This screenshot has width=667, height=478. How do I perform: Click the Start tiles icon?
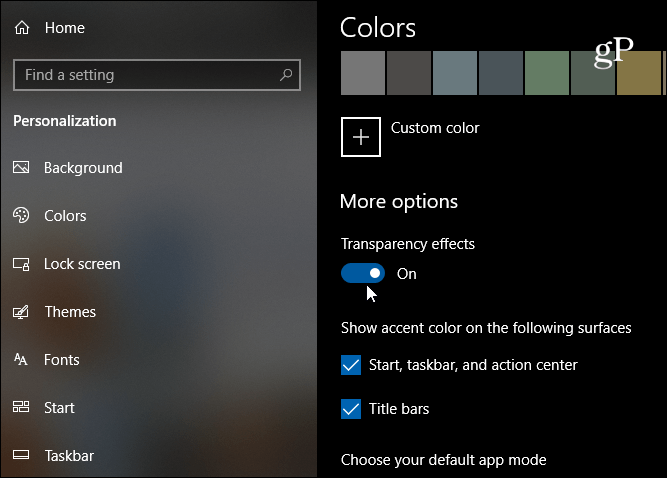click(x=21, y=407)
